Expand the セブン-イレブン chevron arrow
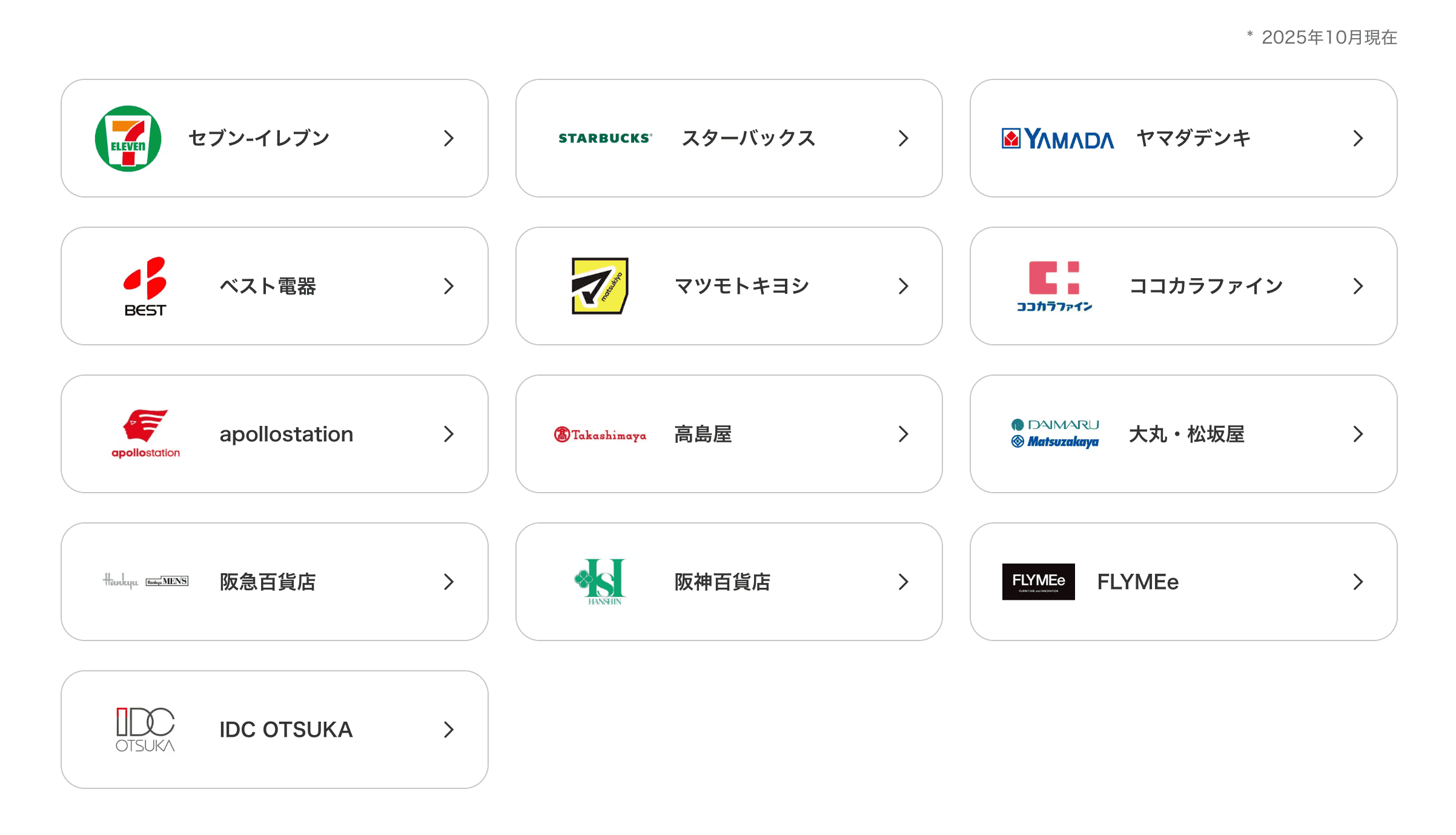Viewport: 1456px width, 835px height. pyautogui.click(x=448, y=138)
